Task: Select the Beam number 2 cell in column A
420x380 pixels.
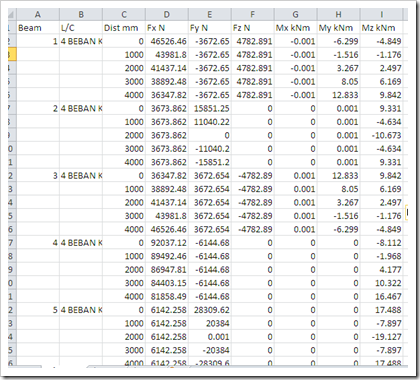Action: [38, 108]
